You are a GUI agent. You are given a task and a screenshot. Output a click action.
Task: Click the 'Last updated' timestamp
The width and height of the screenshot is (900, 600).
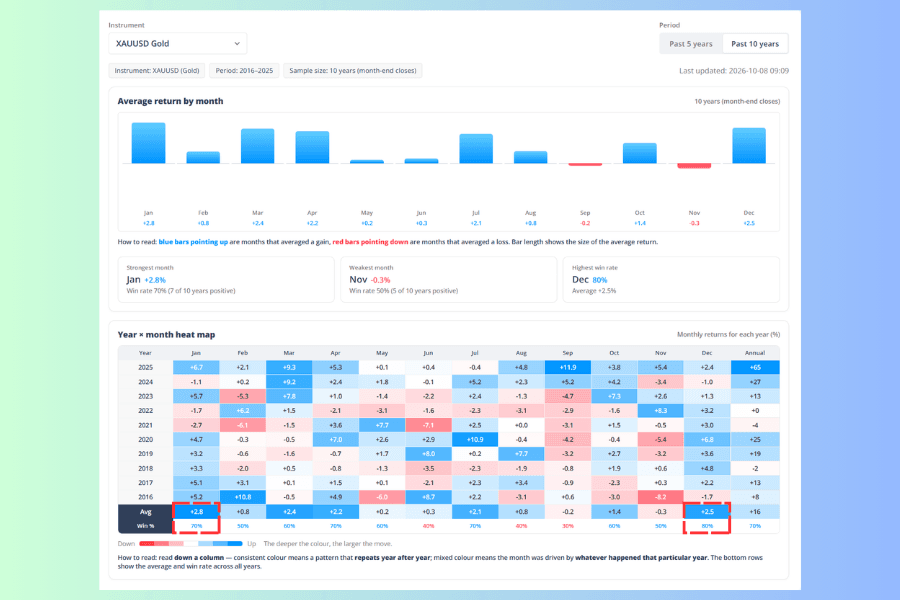click(734, 71)
